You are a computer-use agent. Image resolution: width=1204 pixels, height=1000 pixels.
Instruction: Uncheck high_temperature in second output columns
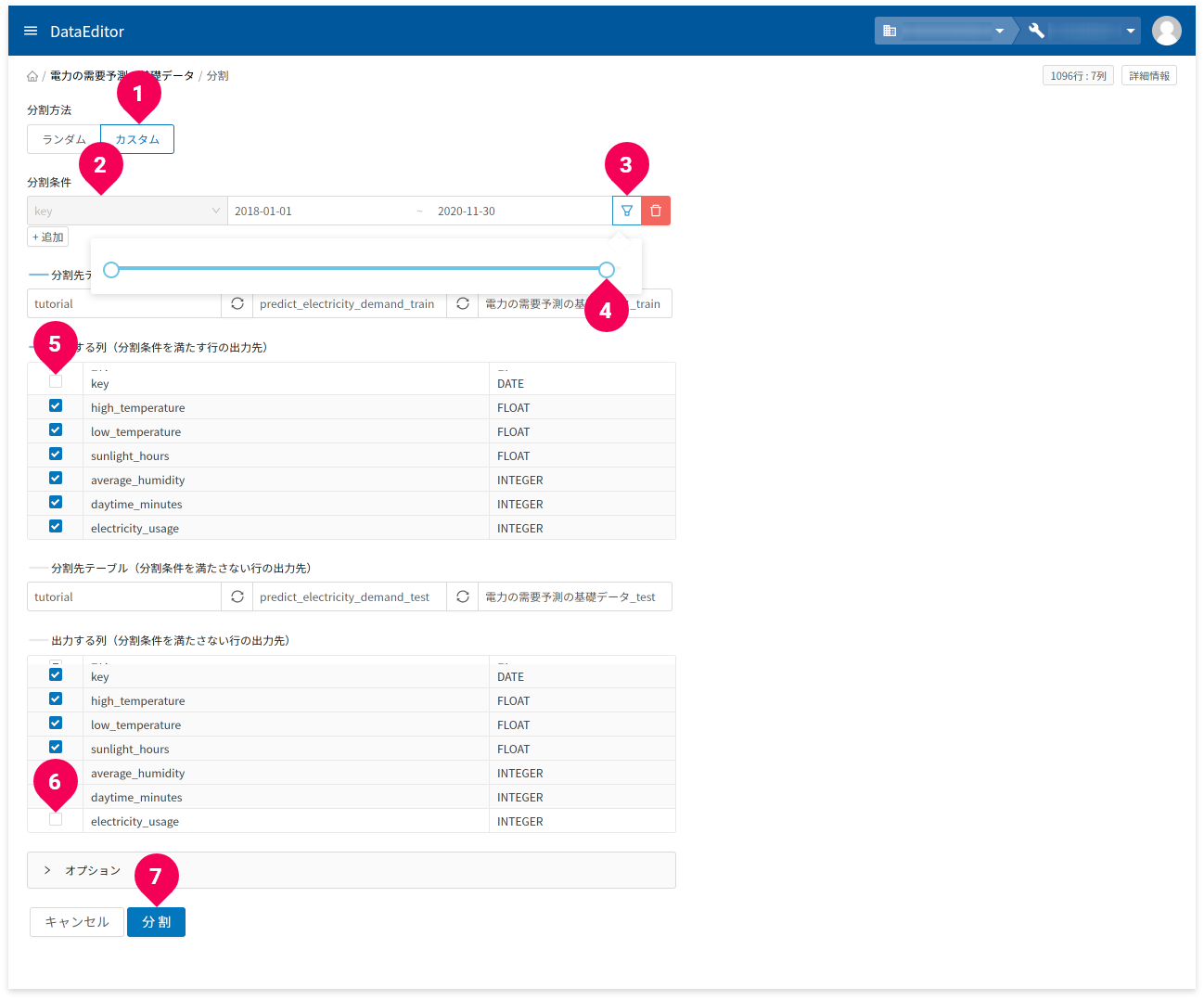click(x=56, y=699)
